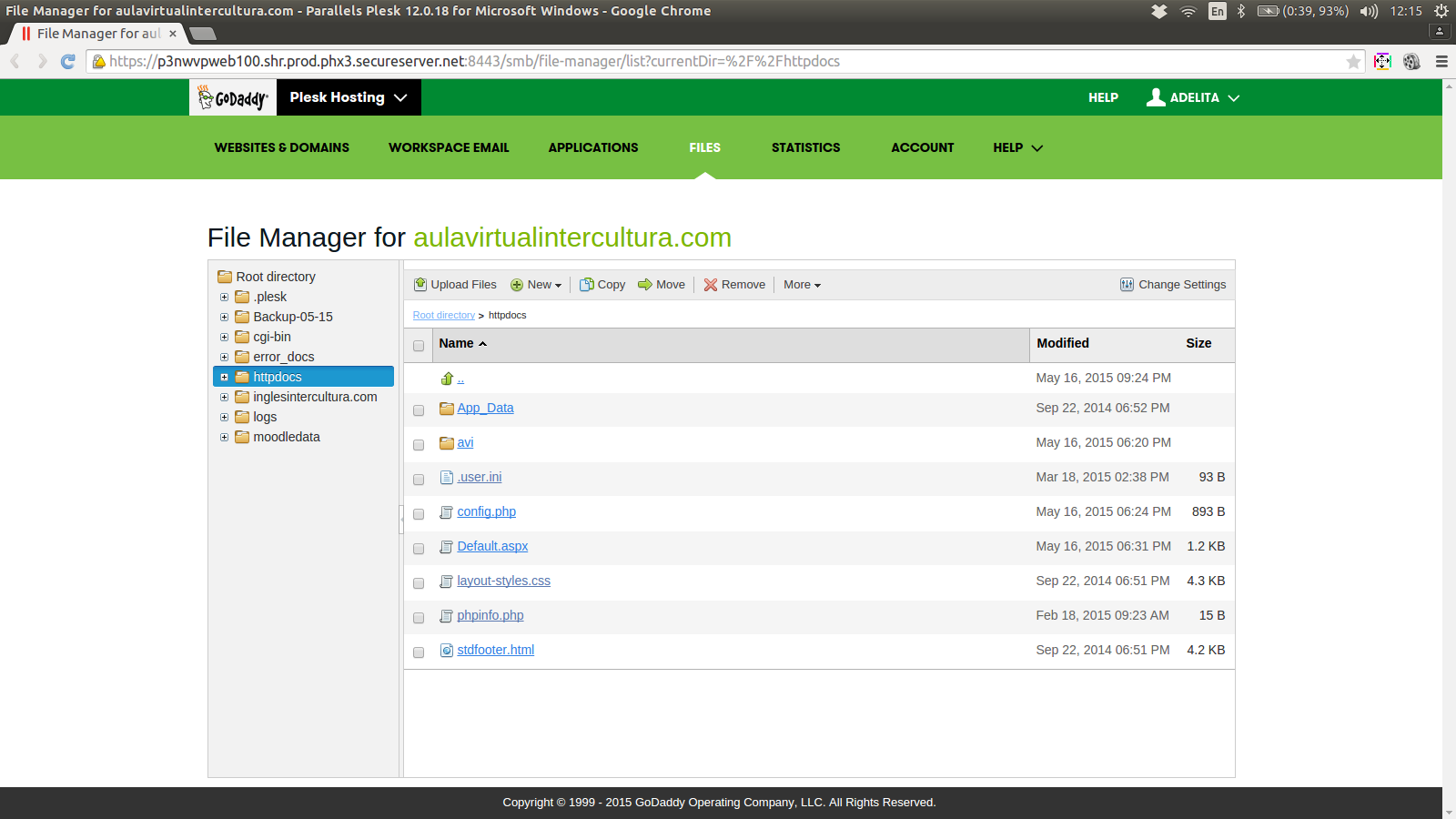Image resolution: width=1456 pixels, height=819 pixels.
Task: Open Plesk Hosting dropdown
Action: pyautogui.click(x=349, y=97)
